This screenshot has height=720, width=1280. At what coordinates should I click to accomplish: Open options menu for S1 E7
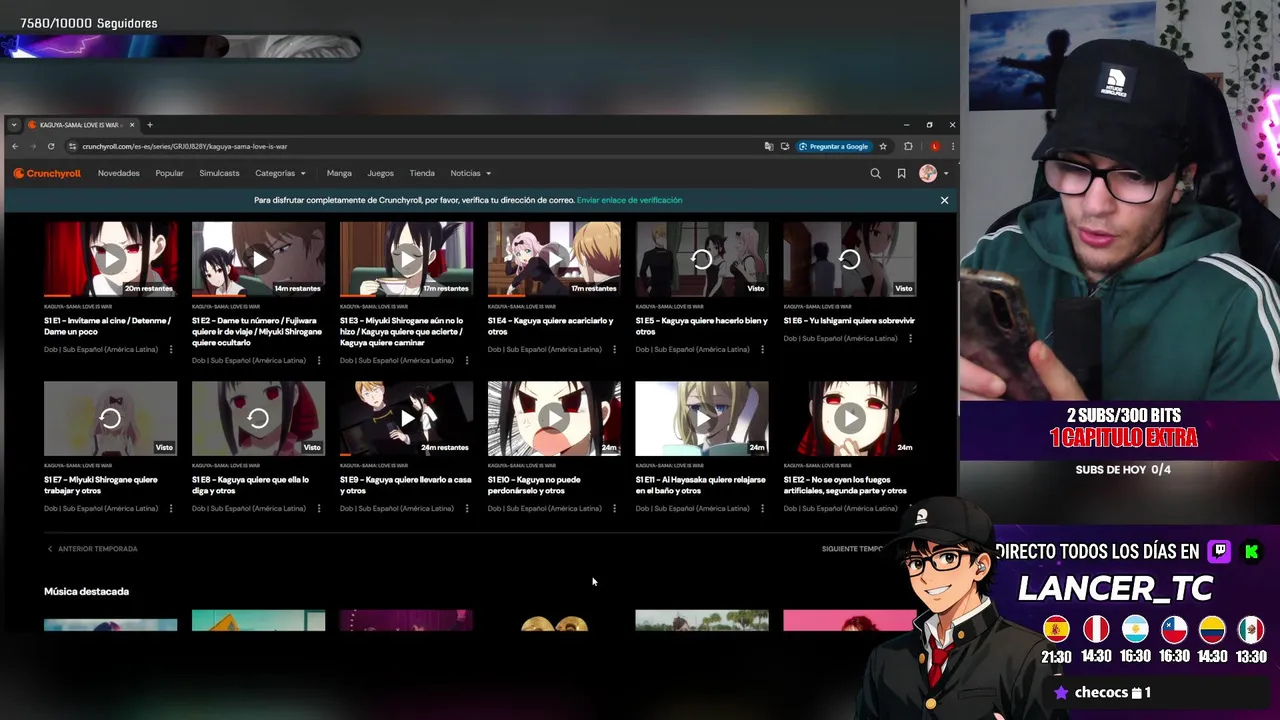(171, 508)
